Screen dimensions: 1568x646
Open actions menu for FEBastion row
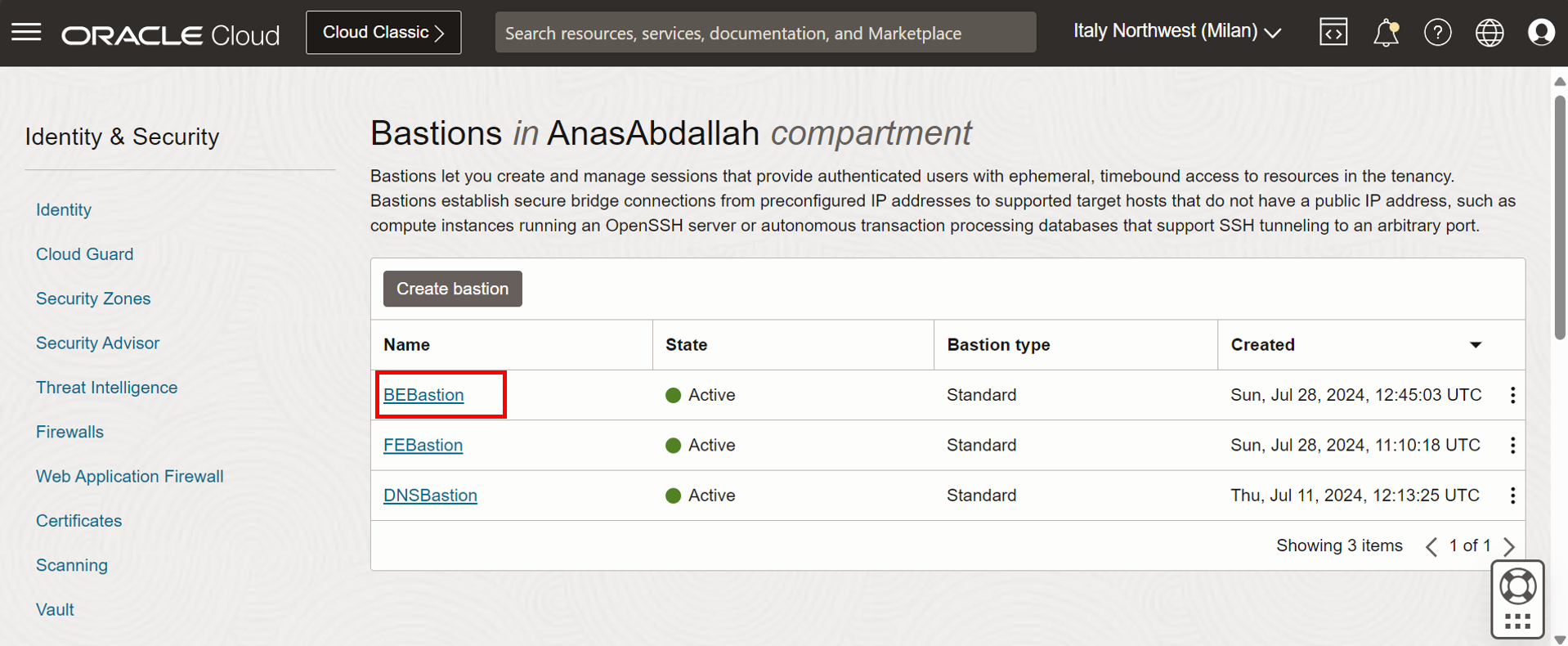click(1512, 446)
